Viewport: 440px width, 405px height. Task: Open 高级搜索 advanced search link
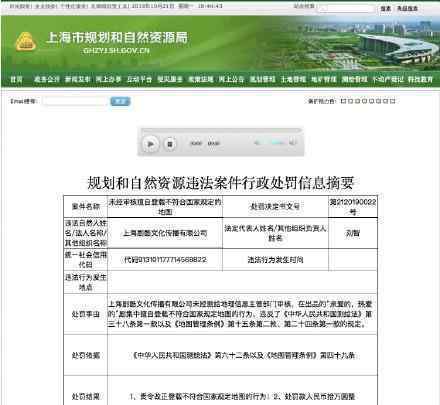click(x=407, y=8)
